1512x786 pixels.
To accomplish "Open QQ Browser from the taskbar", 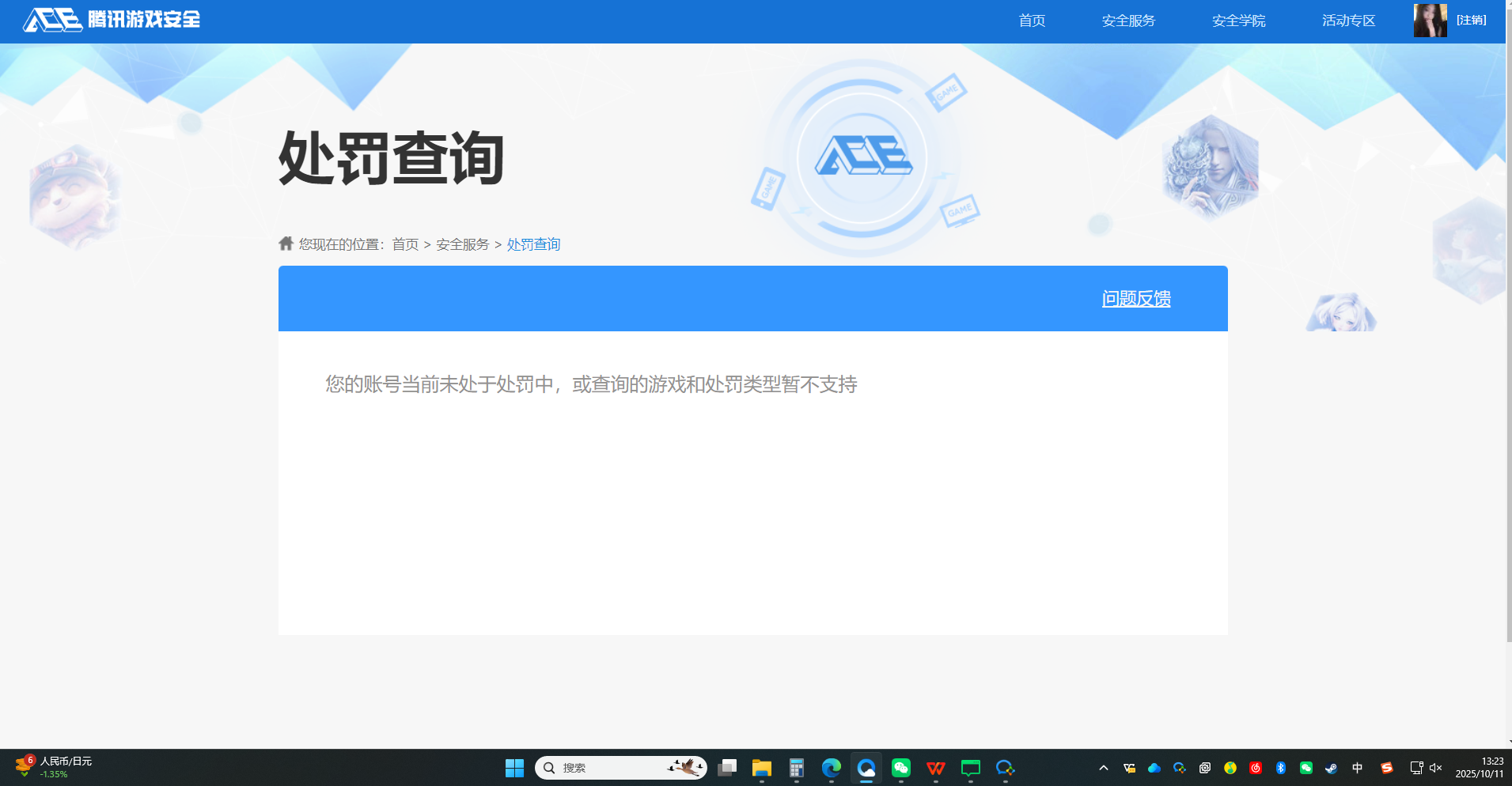I will click(866, 767).
